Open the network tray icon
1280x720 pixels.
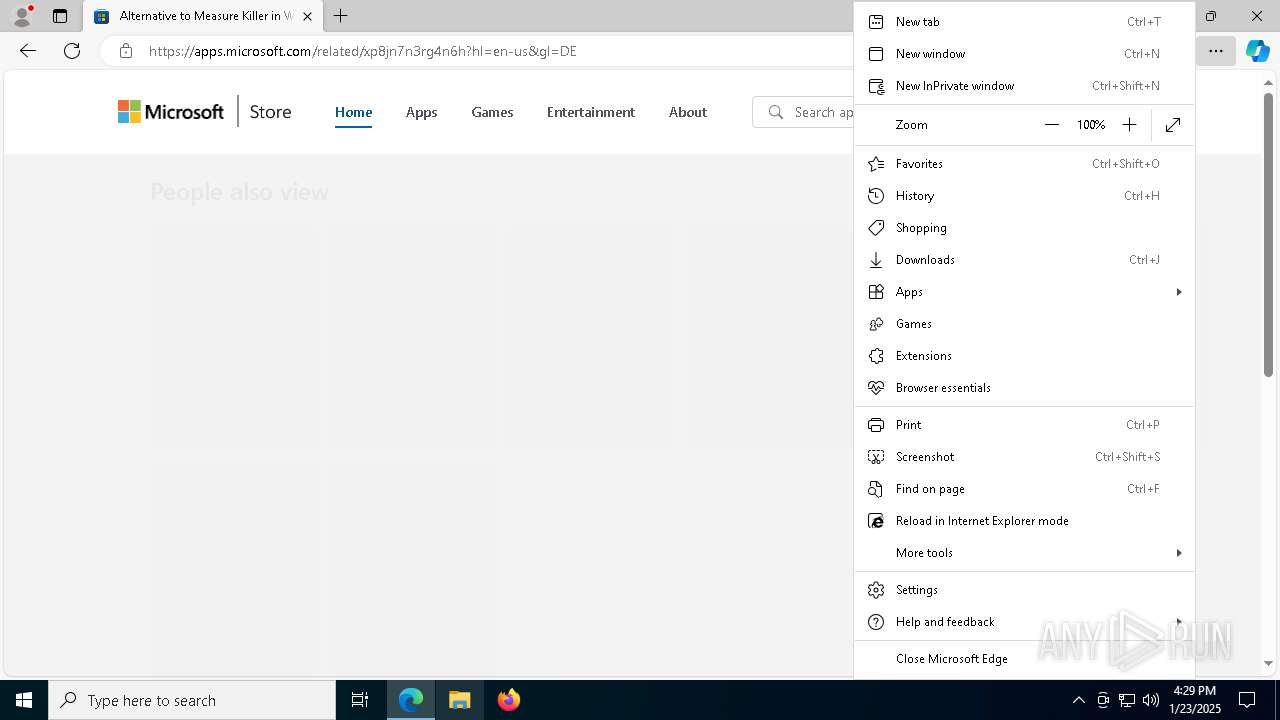coord(1127,700)
